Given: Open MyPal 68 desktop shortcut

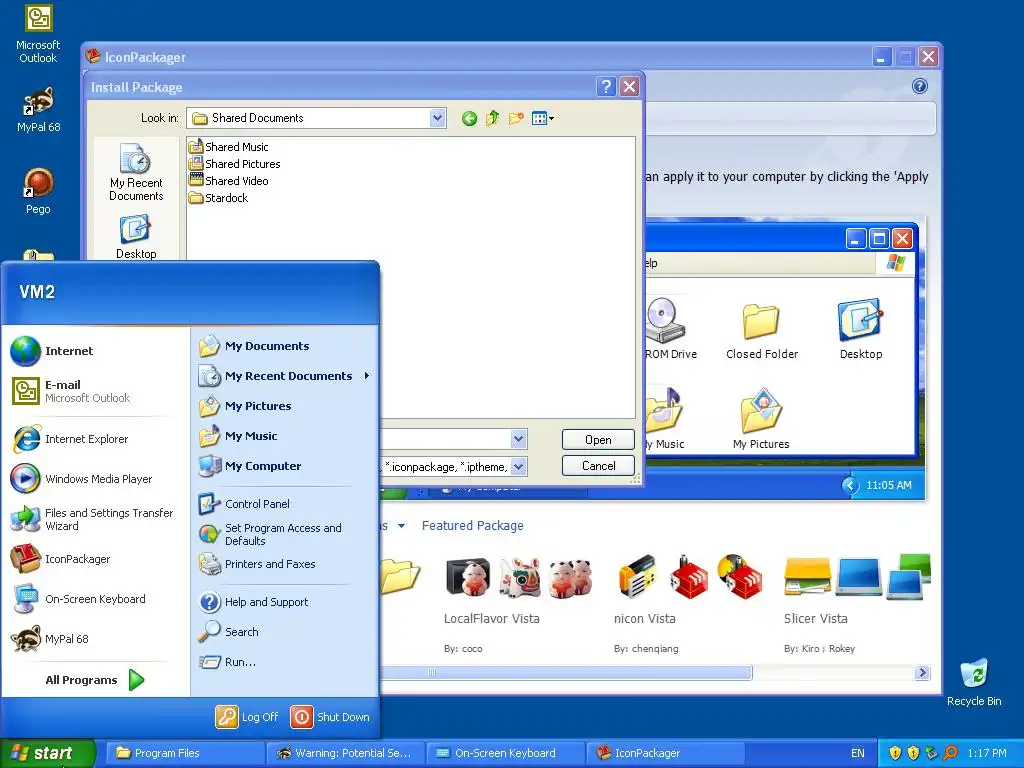Looking at the screenshot, I should tap(39, 110).
